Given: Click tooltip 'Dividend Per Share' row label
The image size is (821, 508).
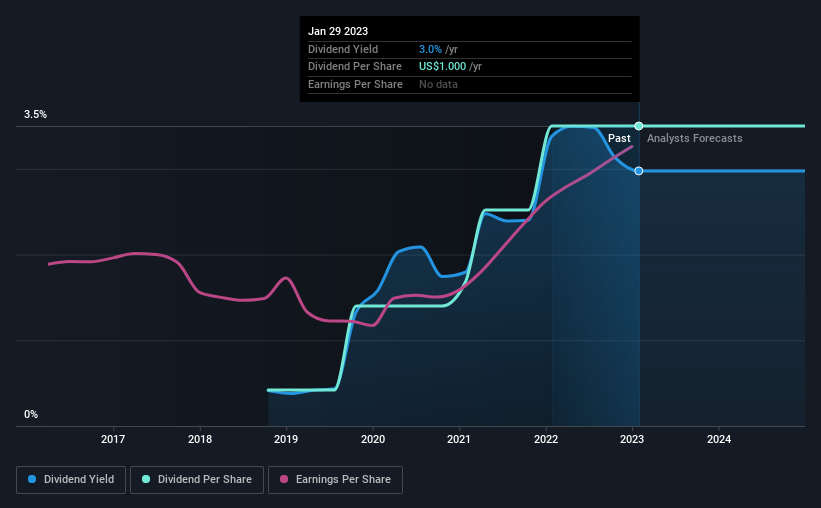Looking at the screenshot, I should coord(355,67).
